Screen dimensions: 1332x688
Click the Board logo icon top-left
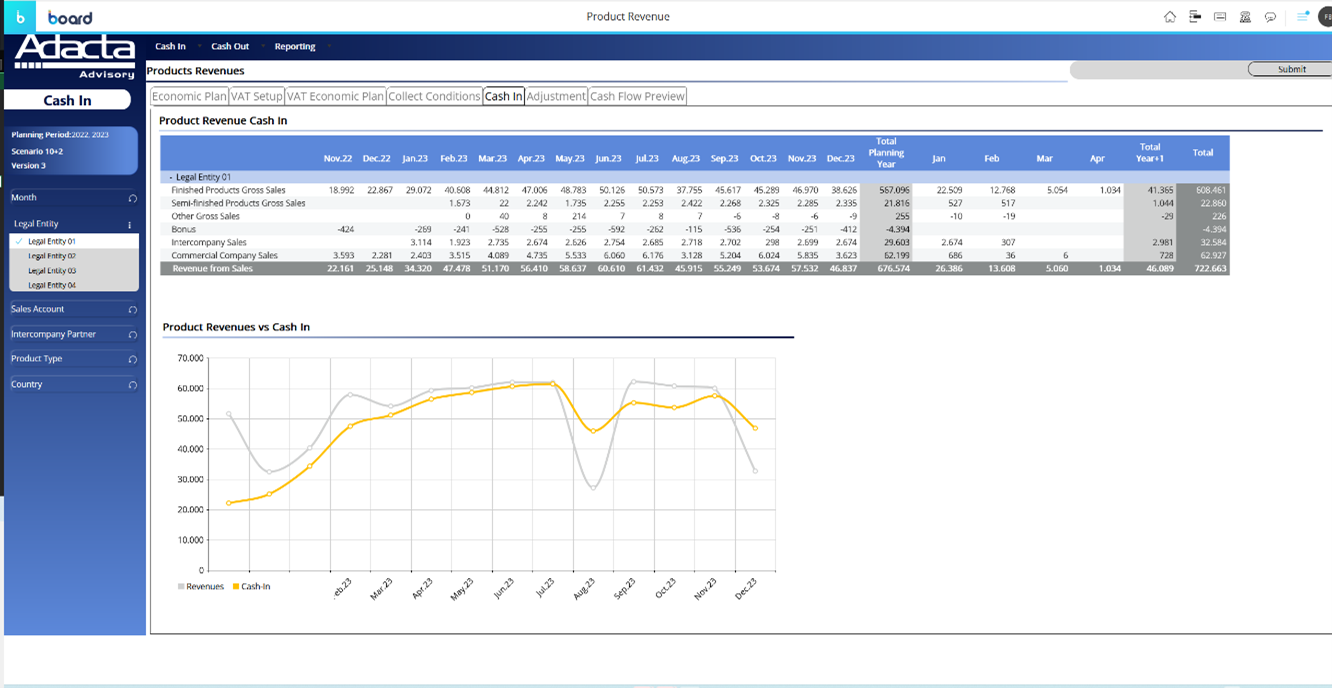20,17
